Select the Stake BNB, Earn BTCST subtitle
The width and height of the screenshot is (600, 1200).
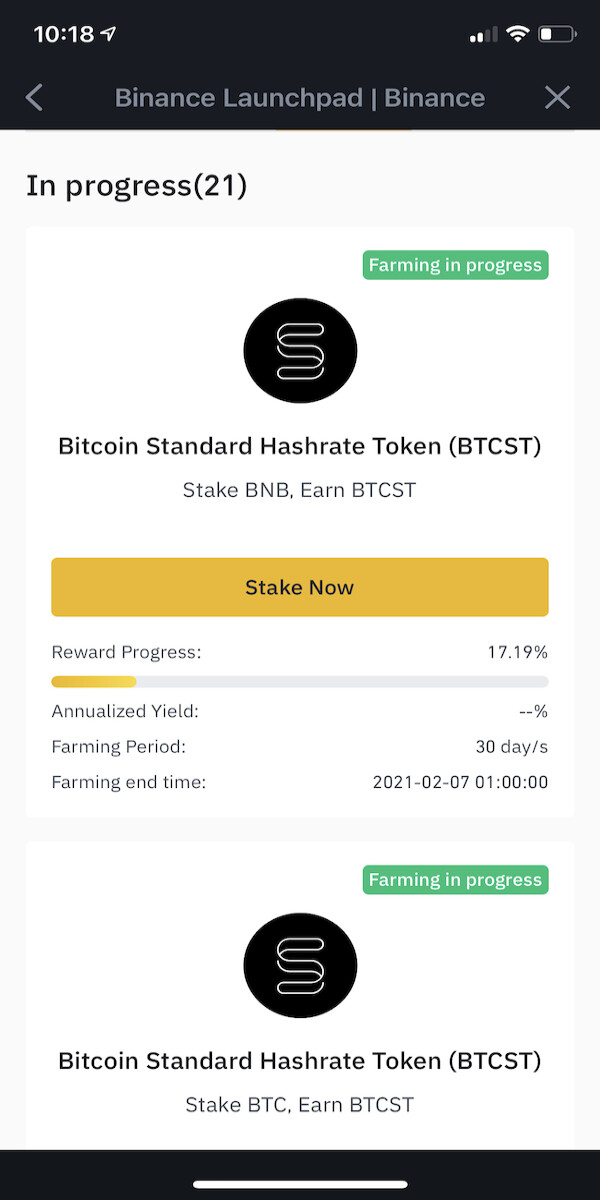pos(300,491)
